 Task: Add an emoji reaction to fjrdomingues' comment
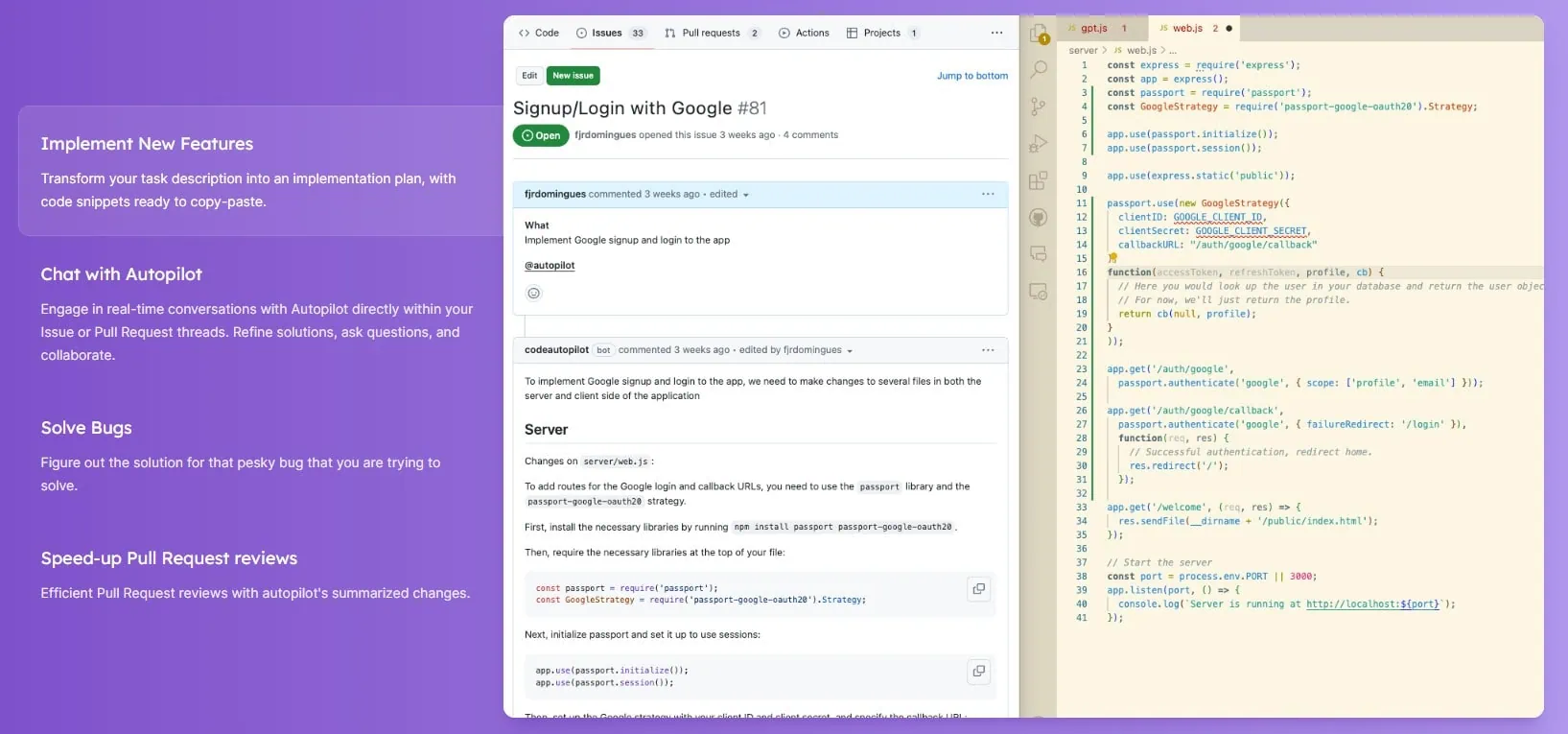coord(534,294)
